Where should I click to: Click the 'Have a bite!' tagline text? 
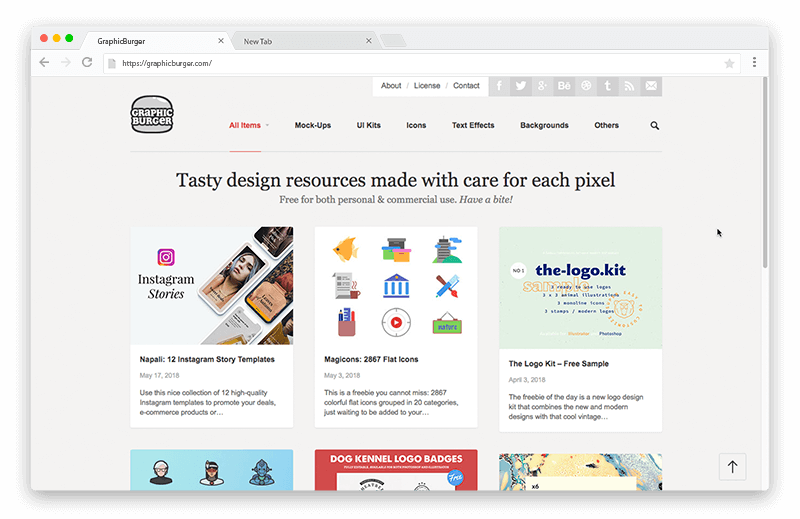486,200
